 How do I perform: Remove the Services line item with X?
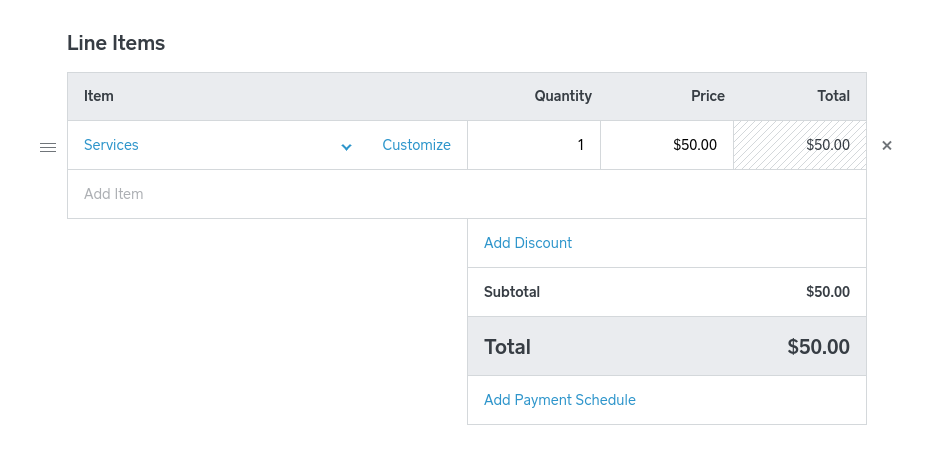tap(887, 146)
